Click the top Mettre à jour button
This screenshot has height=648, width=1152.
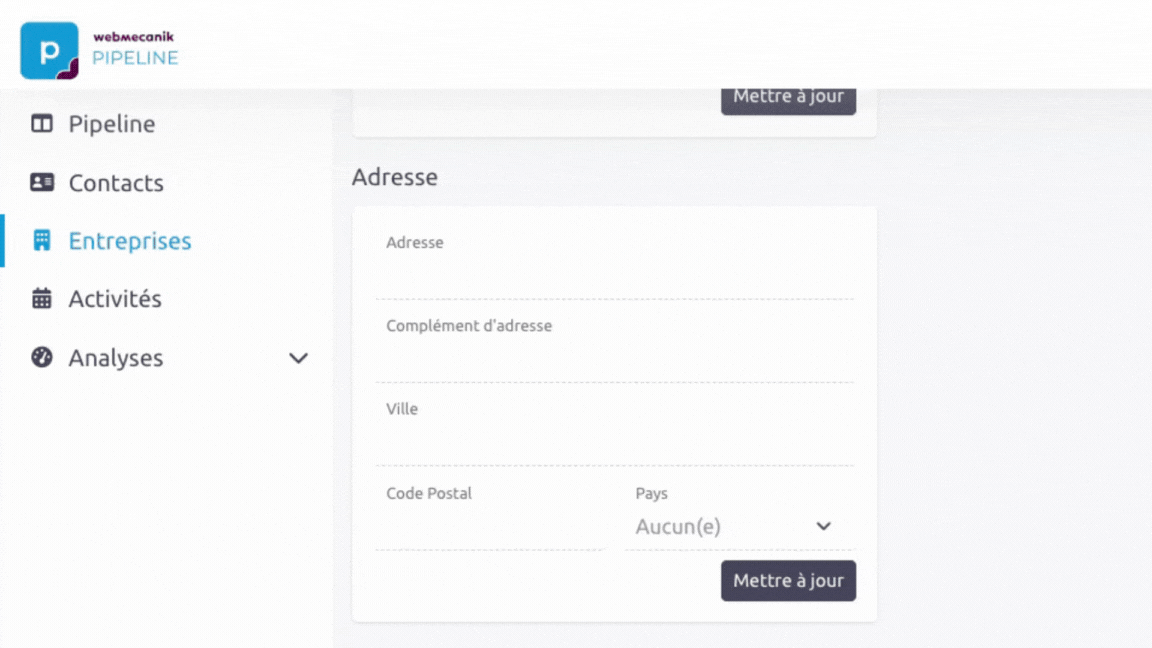[788, 101]
